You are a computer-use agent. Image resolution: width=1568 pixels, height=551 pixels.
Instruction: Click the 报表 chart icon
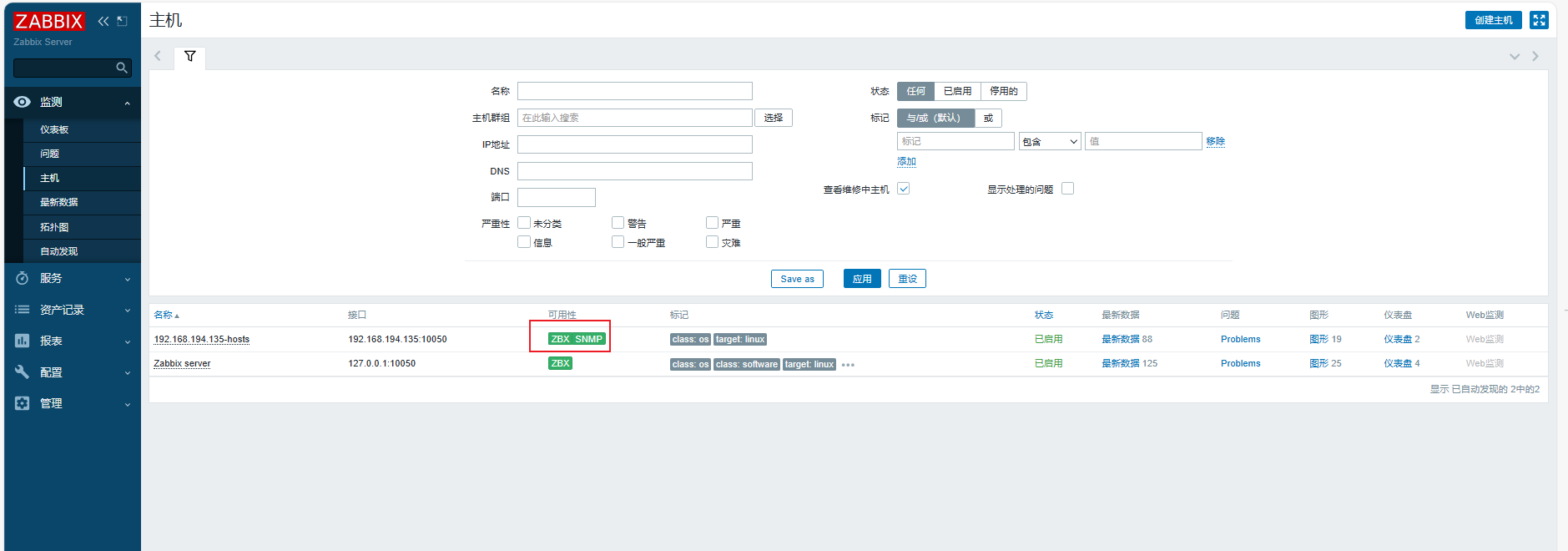23,341
